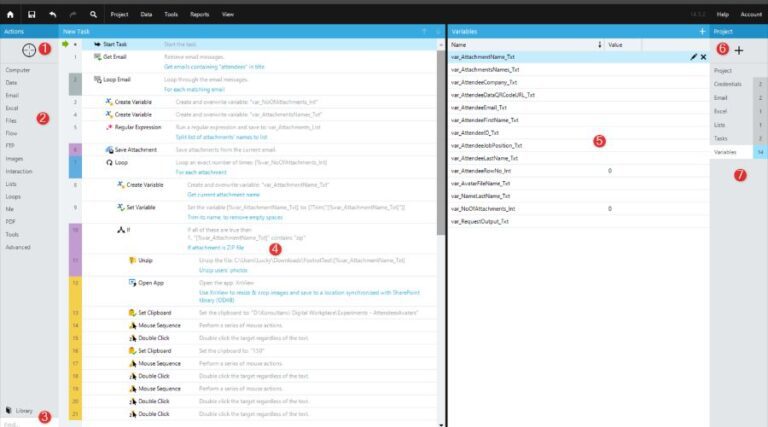The image size is (768, 427).
Task: Delete var_AttachmentName_Txt with the X icon
Action: (703, 57)
